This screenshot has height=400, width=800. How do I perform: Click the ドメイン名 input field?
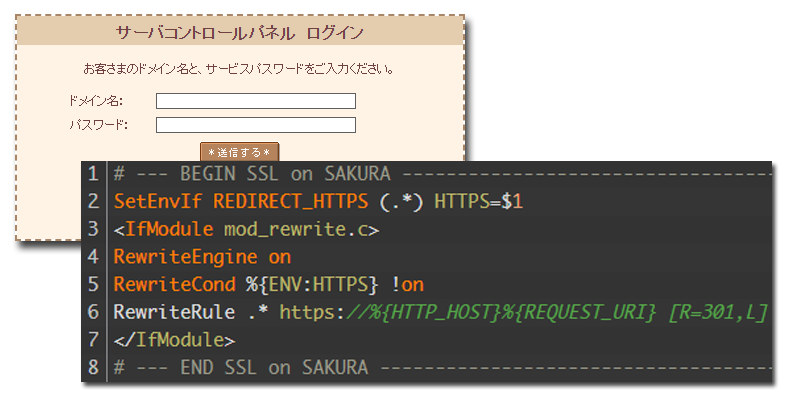tap(256, 101)
